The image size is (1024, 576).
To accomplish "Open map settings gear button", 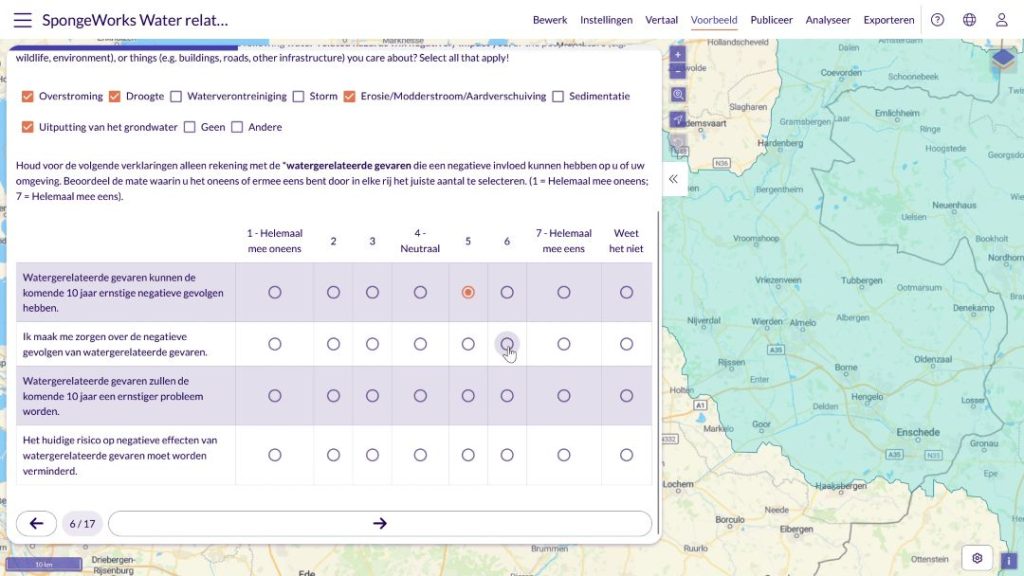I will coord(977,558).
